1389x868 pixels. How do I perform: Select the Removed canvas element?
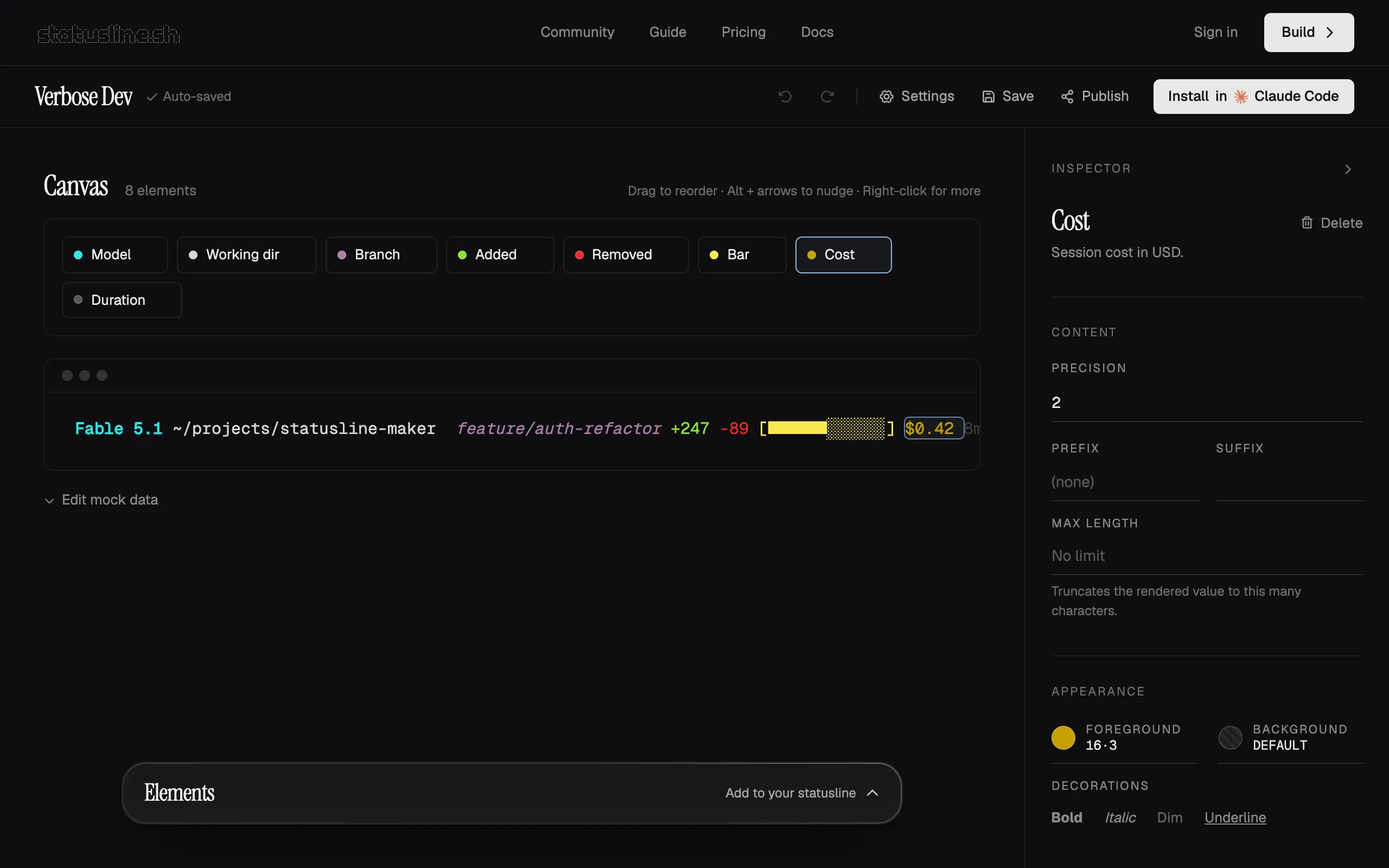click(626, 255)
